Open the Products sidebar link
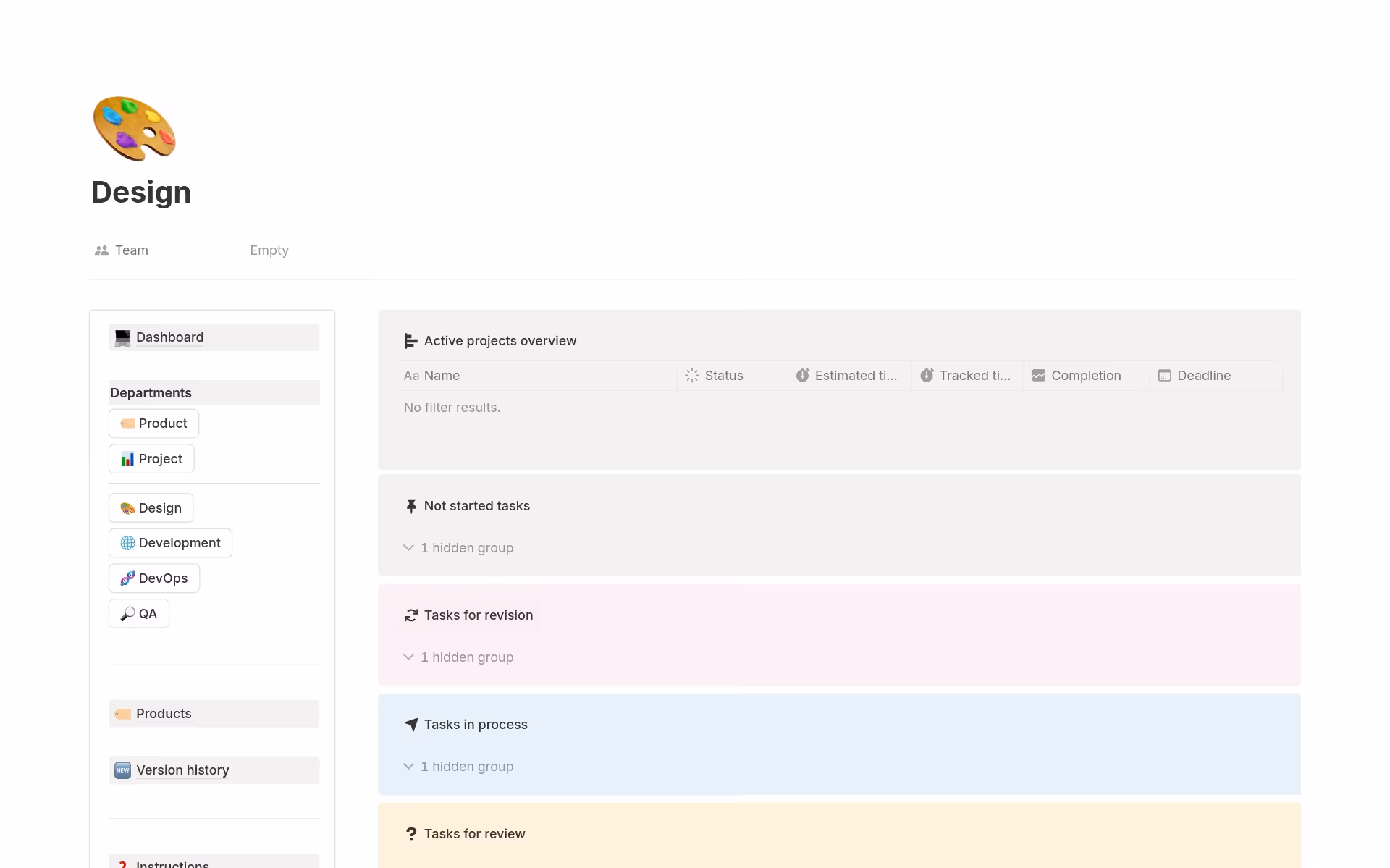Image resolution: width=1390 pixels, height=868 pixels. [164, 713]
